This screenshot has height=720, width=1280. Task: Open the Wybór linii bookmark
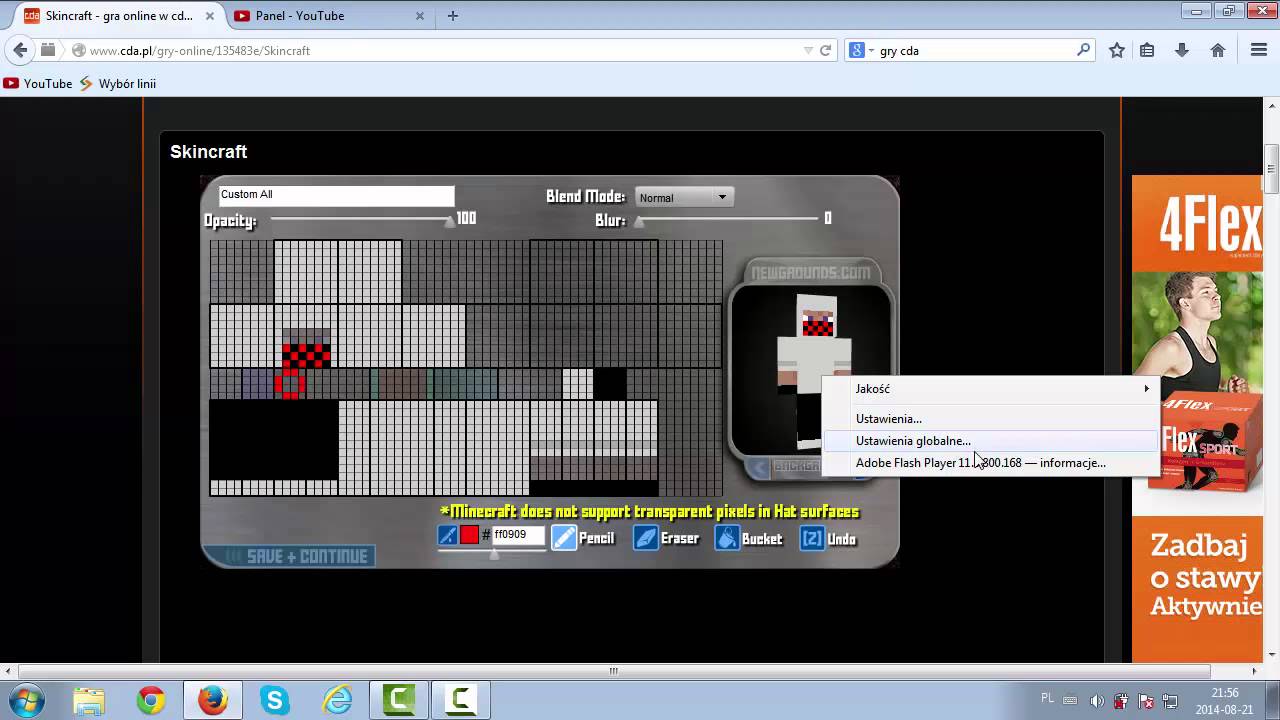pos(117,84)
